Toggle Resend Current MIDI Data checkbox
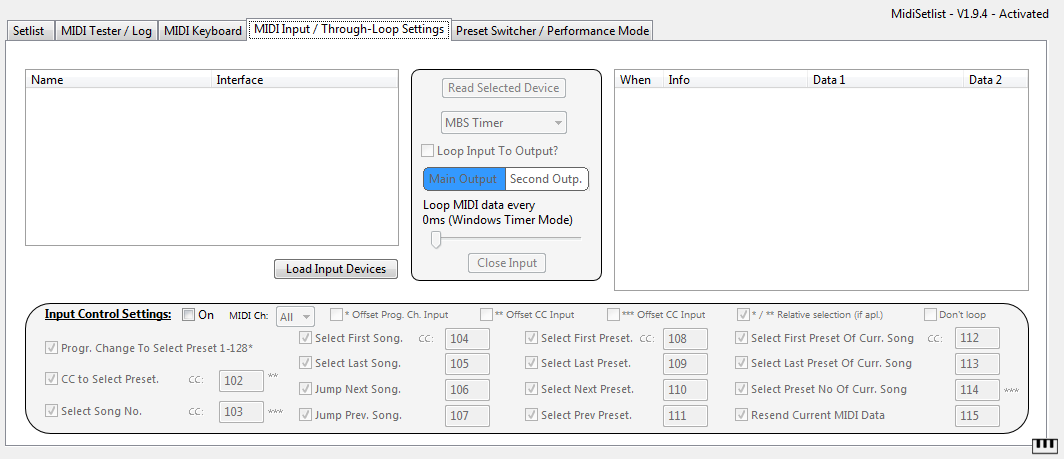Viewport: 1064px width, 459px height. tap(742, 415)
